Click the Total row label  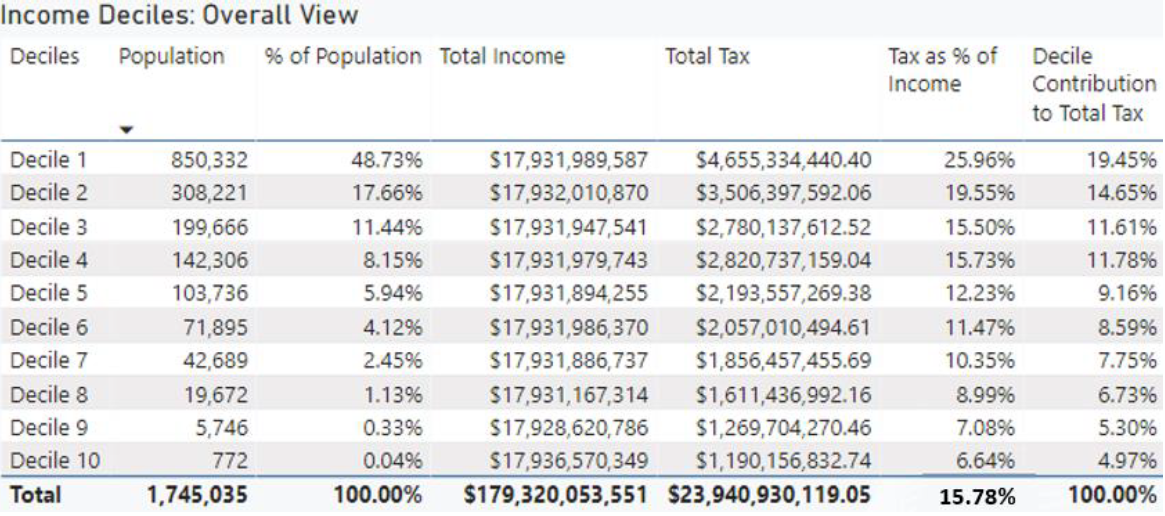pos(36,495)
